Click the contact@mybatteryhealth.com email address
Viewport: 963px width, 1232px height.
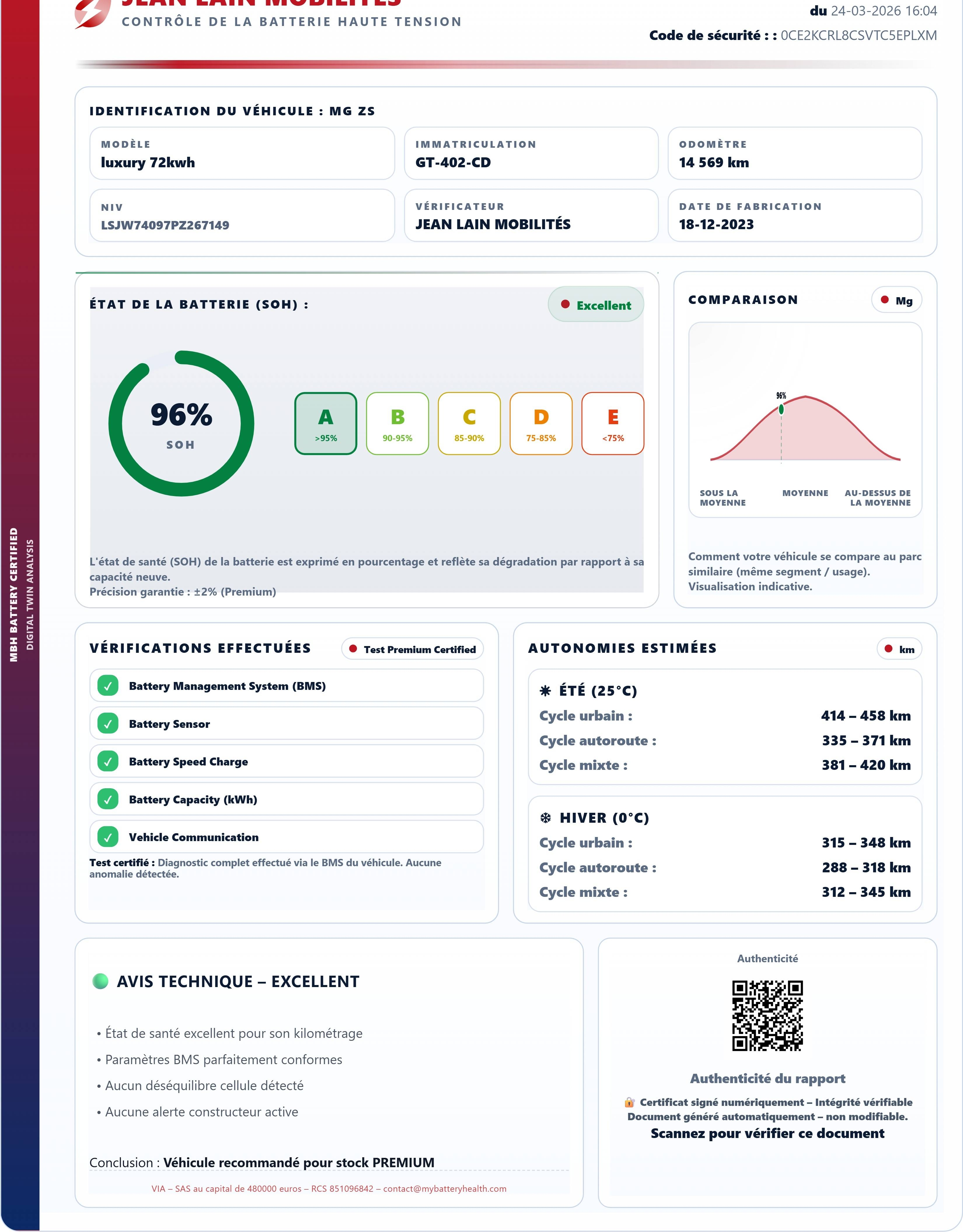pos(444,1188)
